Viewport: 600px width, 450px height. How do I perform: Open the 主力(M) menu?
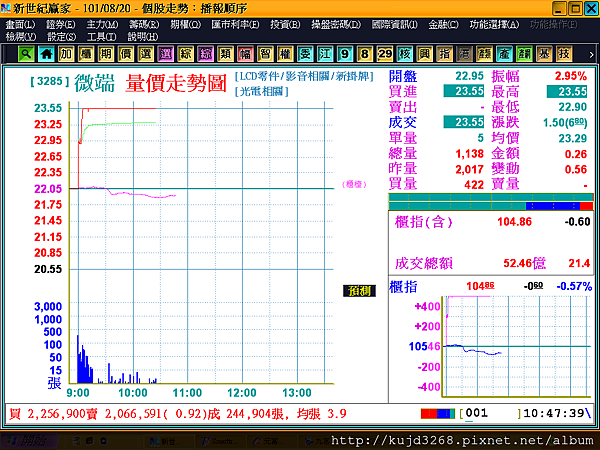pos(102,25)
